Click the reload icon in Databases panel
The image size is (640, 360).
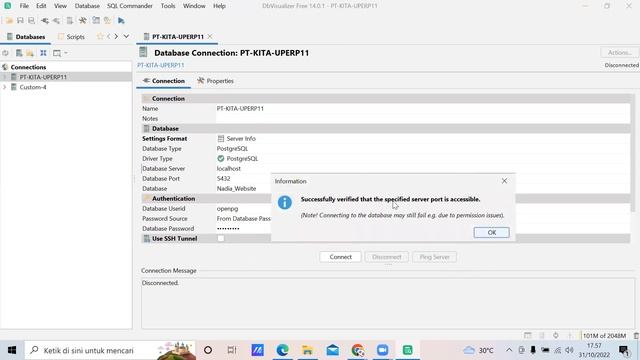click(5, 53)
